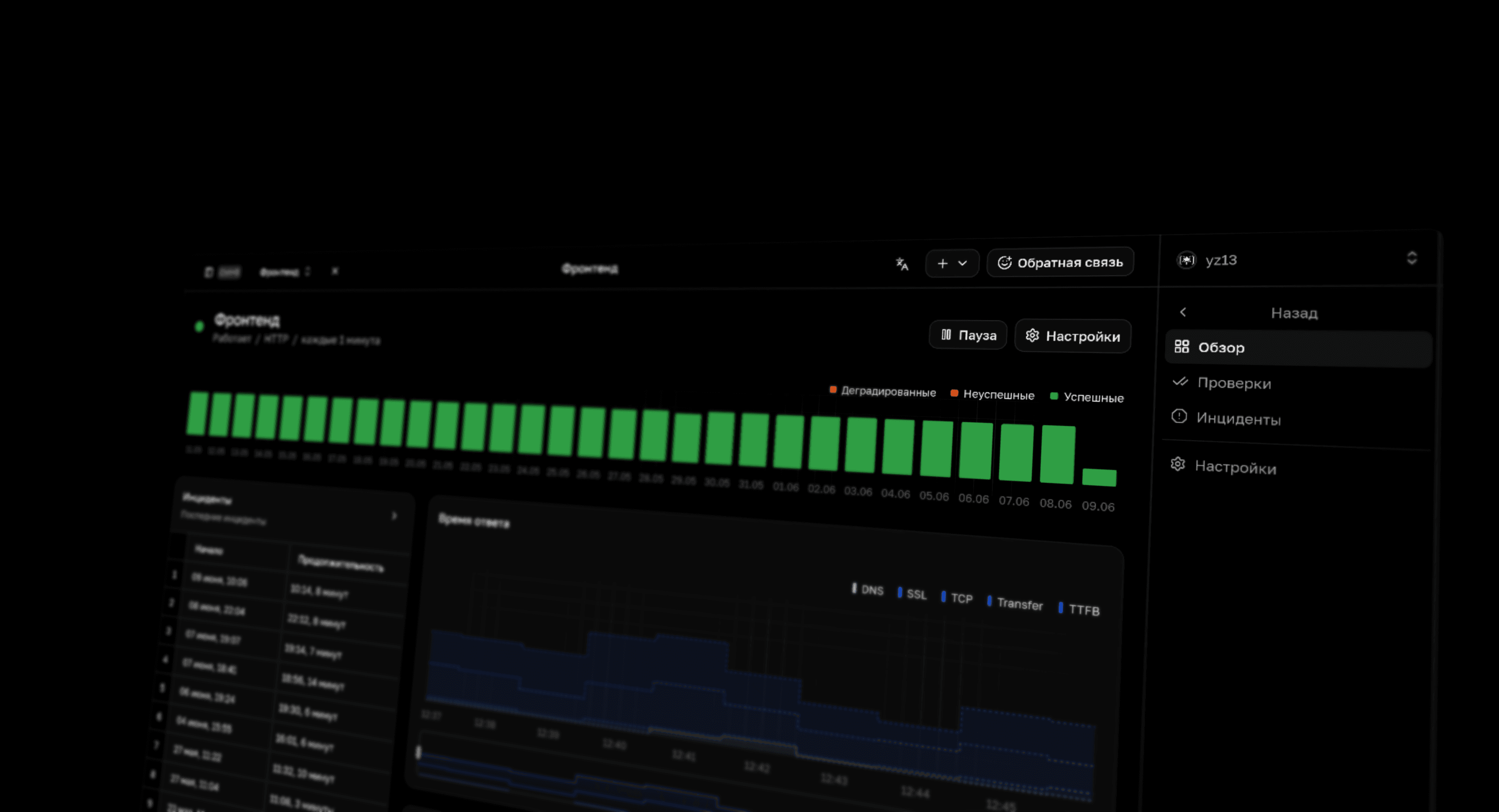Click the 12:41 time axis label
Screen dimensions: 1499x812
[684, 755]
